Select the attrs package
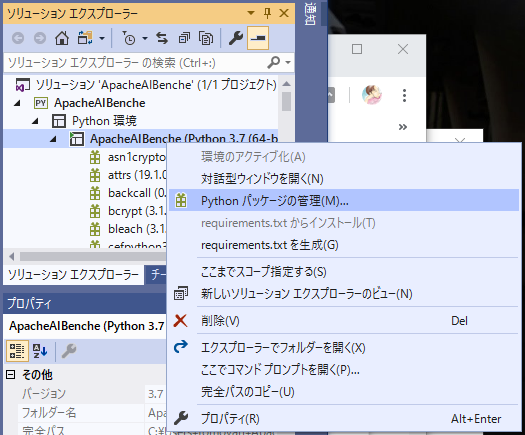 (137, 175)
